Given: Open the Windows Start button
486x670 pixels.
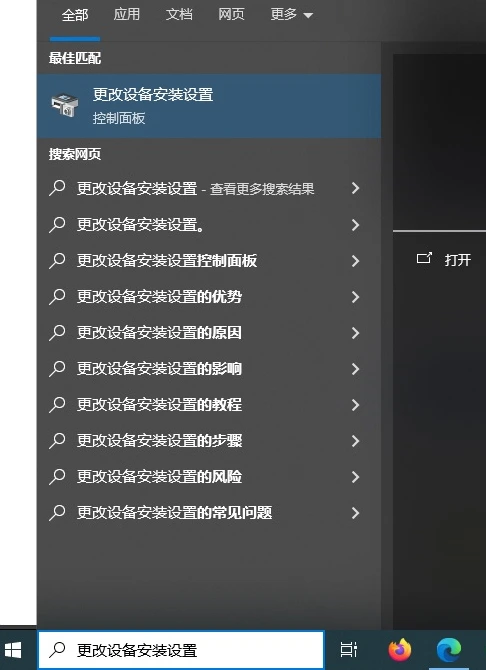Looking at the screenshot, I should [x=13, y=650].
